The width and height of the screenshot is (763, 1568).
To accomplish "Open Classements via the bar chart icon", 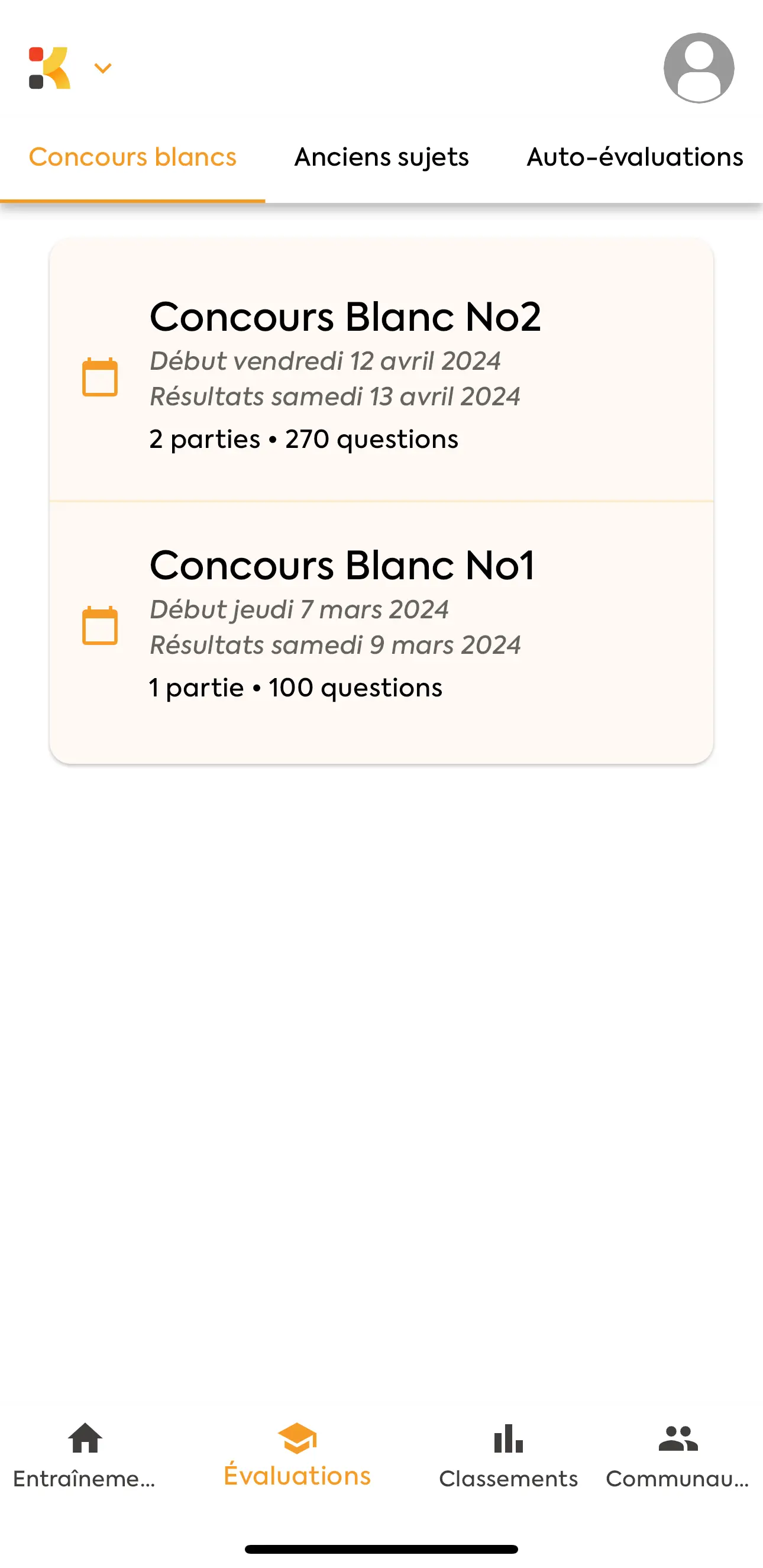I will tap(508, 1438).
